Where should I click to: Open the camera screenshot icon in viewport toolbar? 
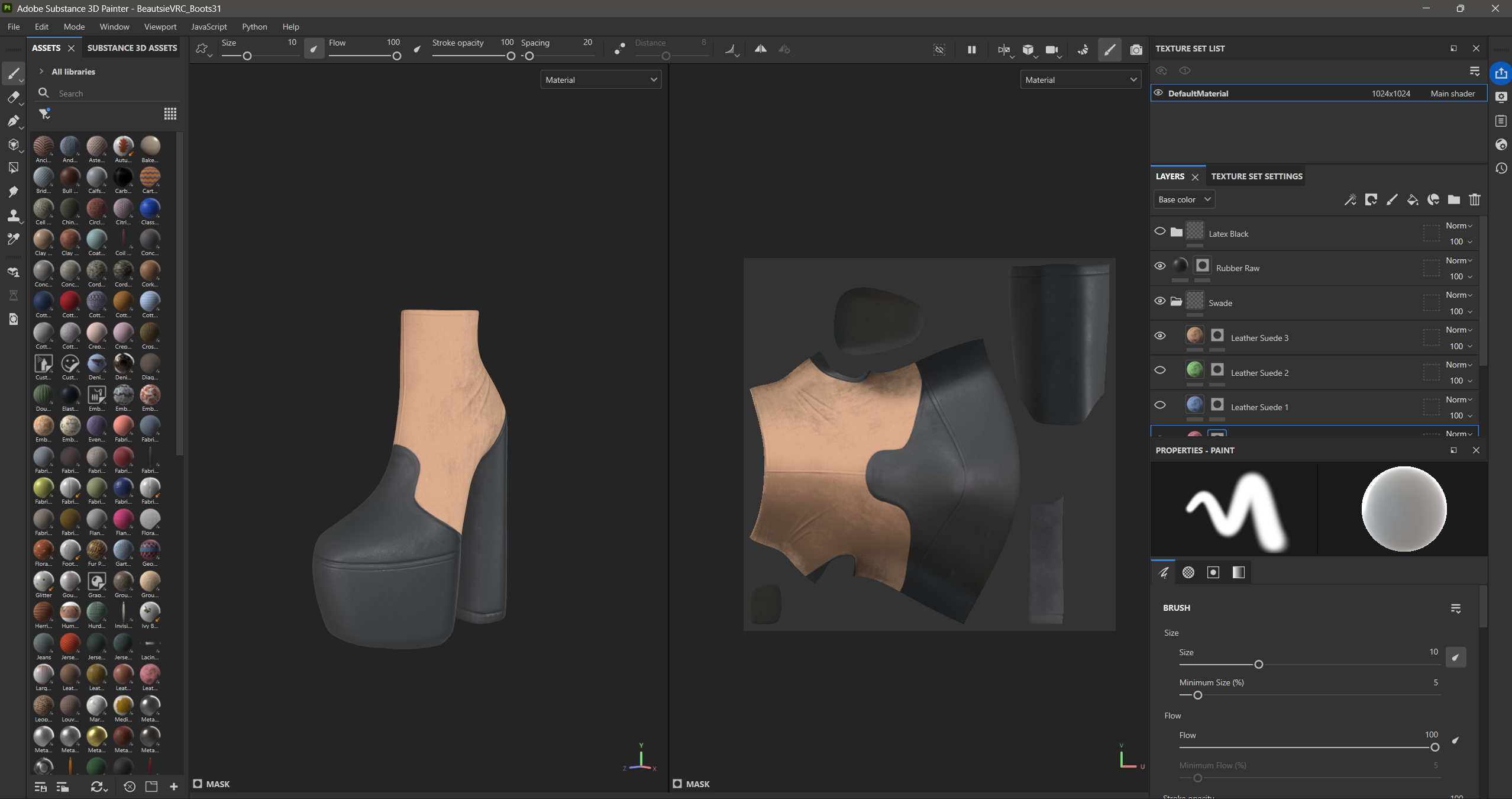click(1136, 50)
